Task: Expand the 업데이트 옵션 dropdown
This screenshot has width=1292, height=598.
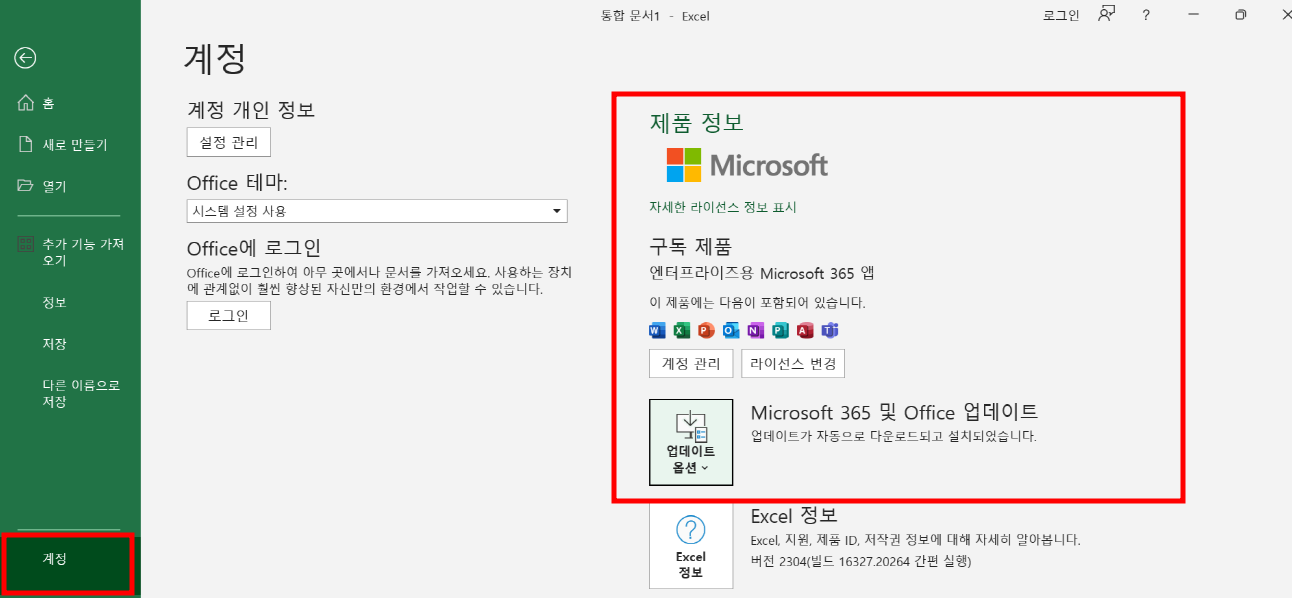Action: (691, 442)
